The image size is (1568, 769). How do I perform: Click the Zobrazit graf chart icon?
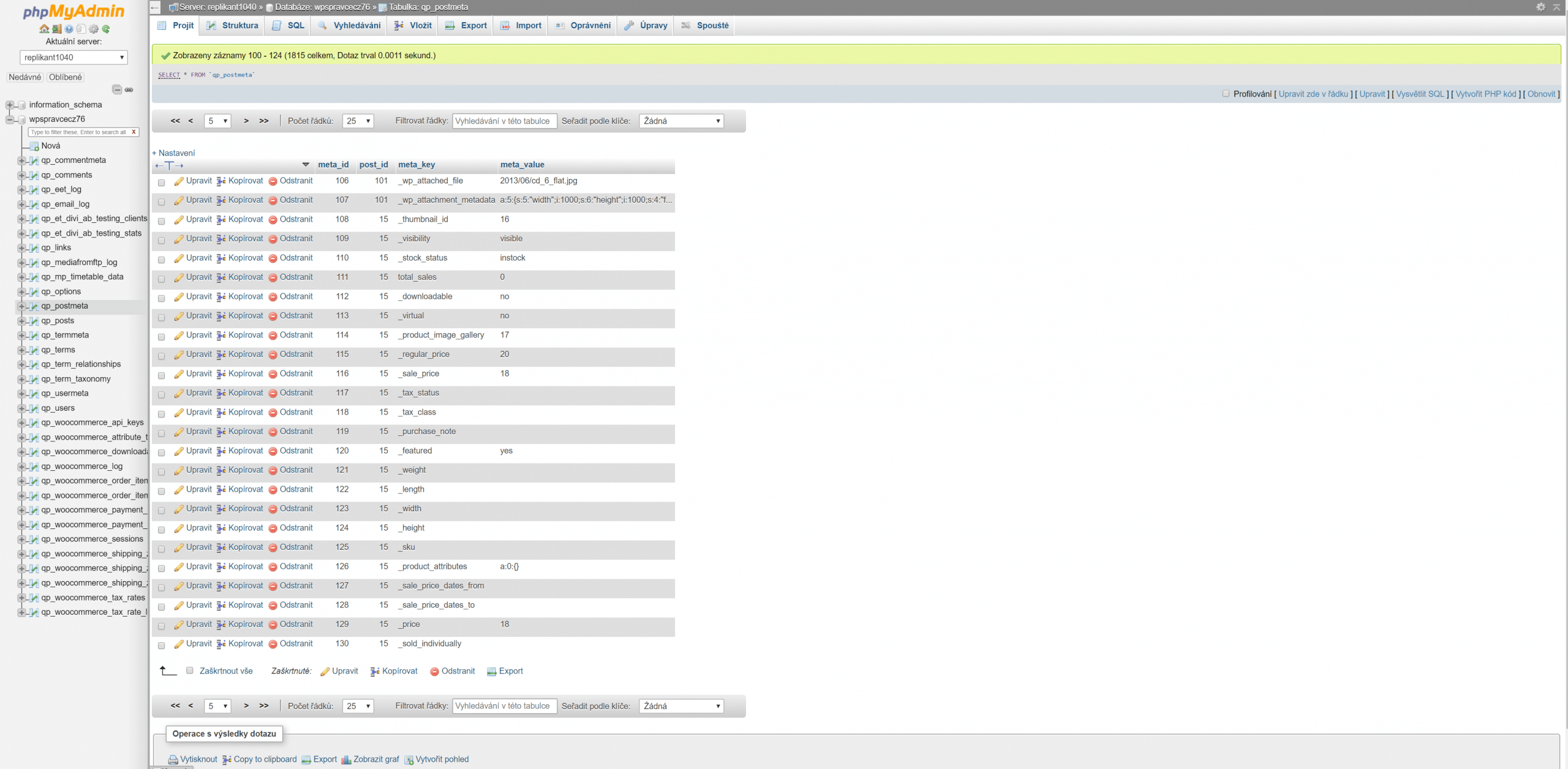[x=346, y=760]
